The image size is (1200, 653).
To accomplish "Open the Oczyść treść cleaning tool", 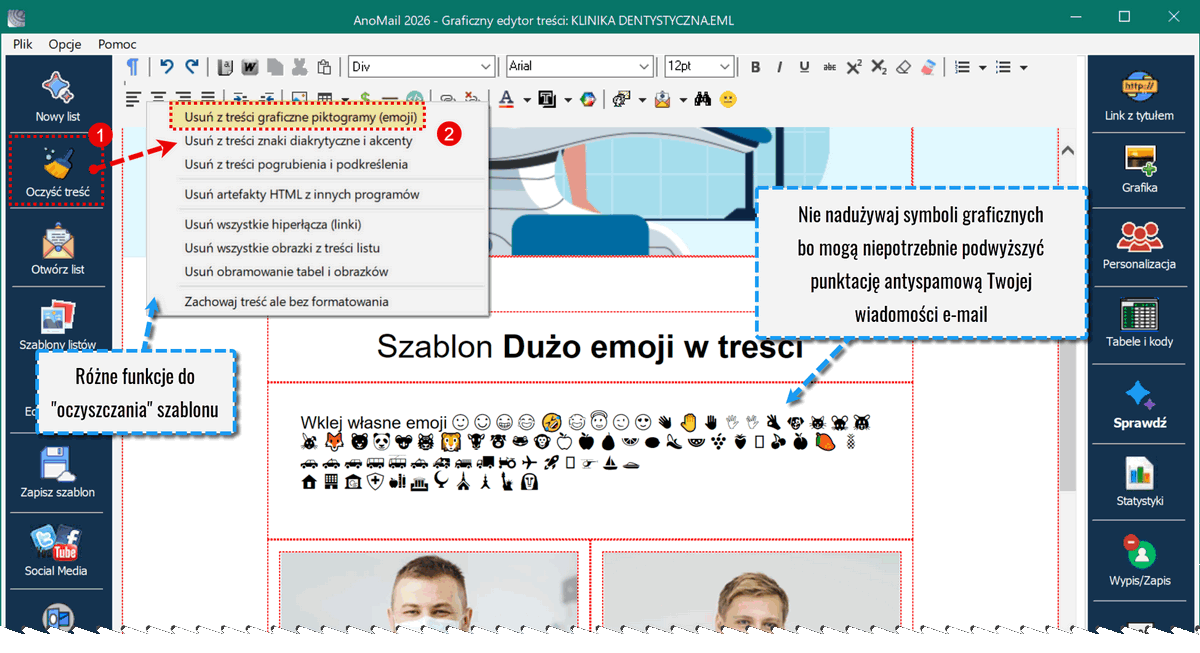I will point(57,170).
